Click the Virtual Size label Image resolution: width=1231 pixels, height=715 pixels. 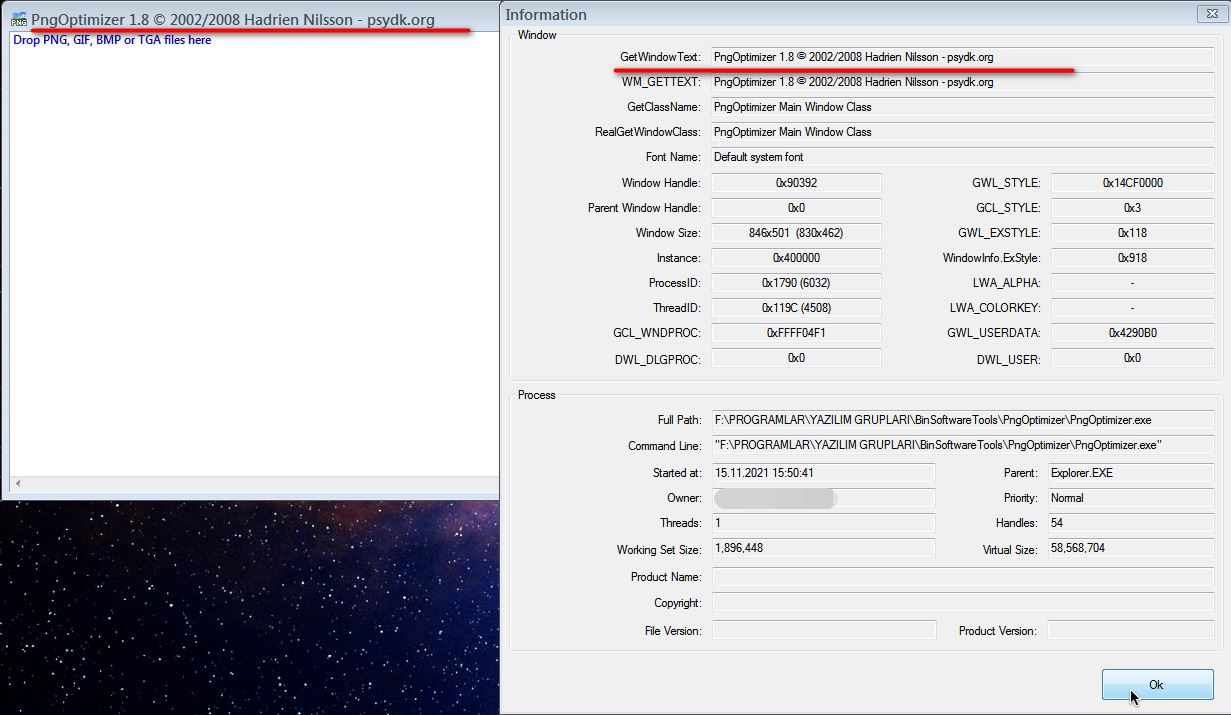1012,550
